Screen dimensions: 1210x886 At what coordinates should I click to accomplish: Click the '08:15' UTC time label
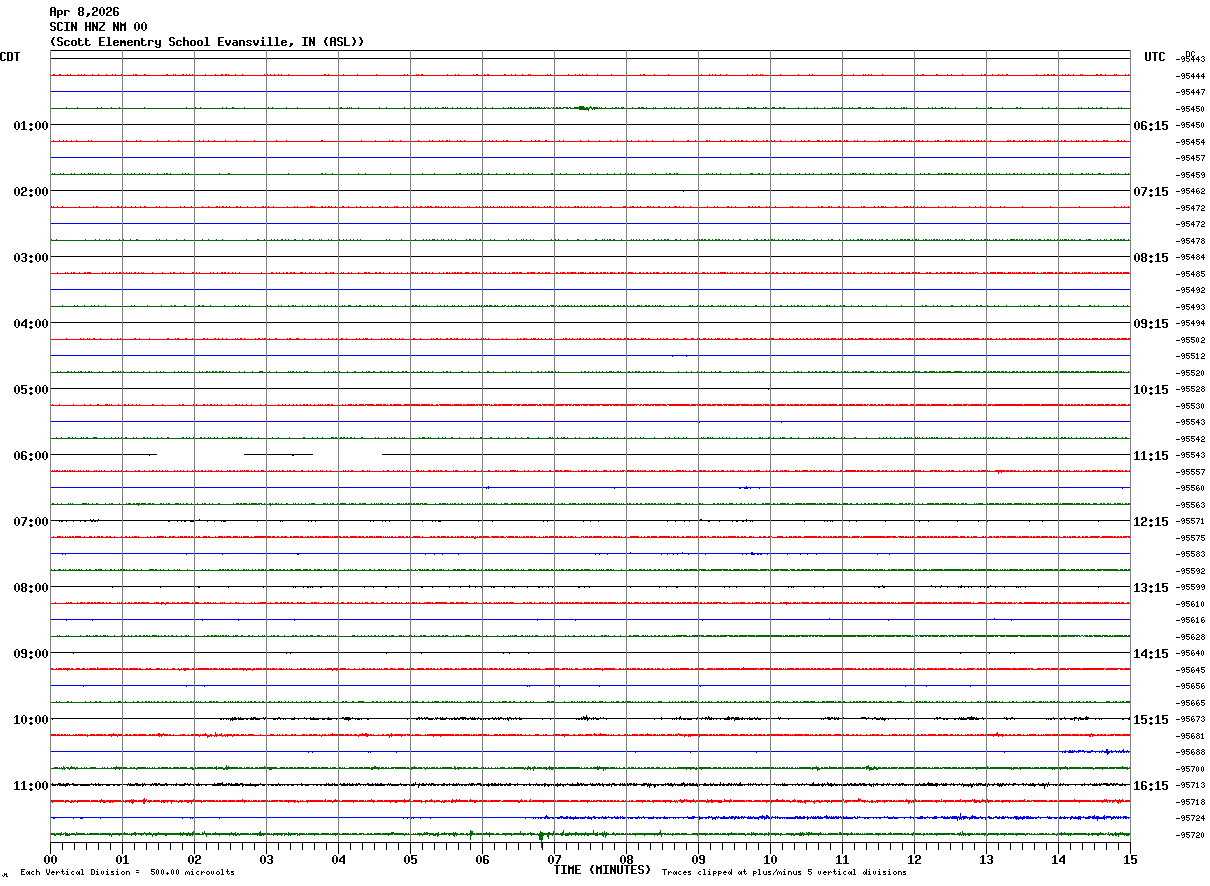pos(1151,258)
